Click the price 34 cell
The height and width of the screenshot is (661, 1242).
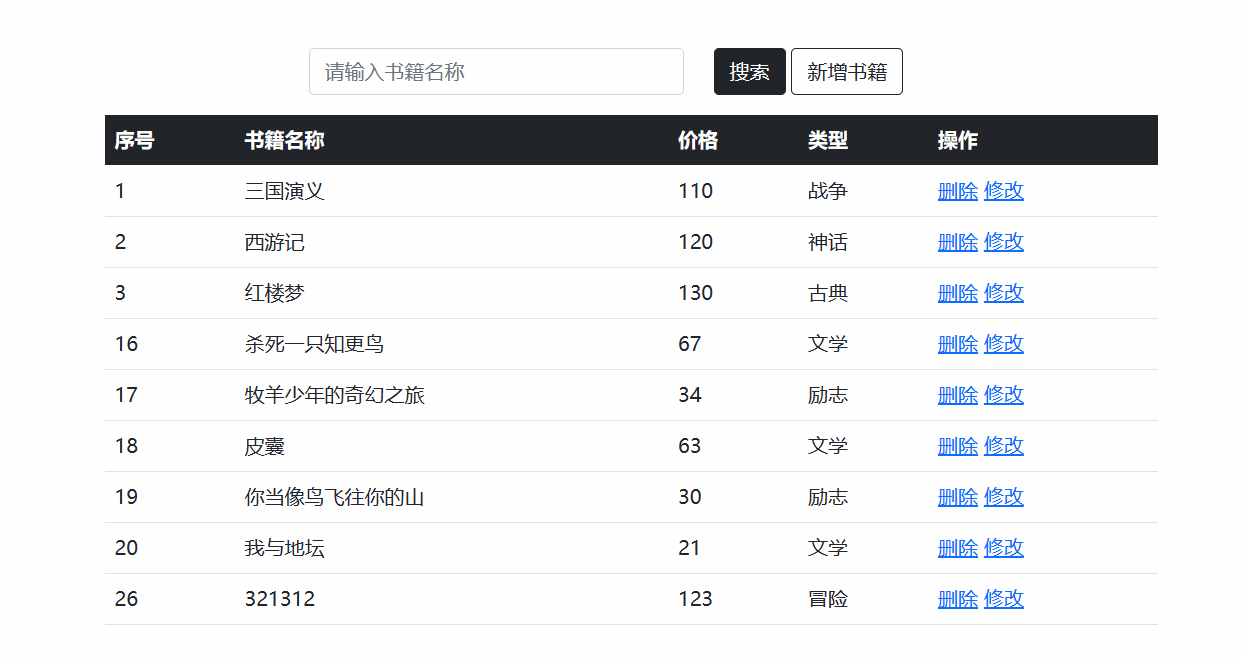pos(690,395)
